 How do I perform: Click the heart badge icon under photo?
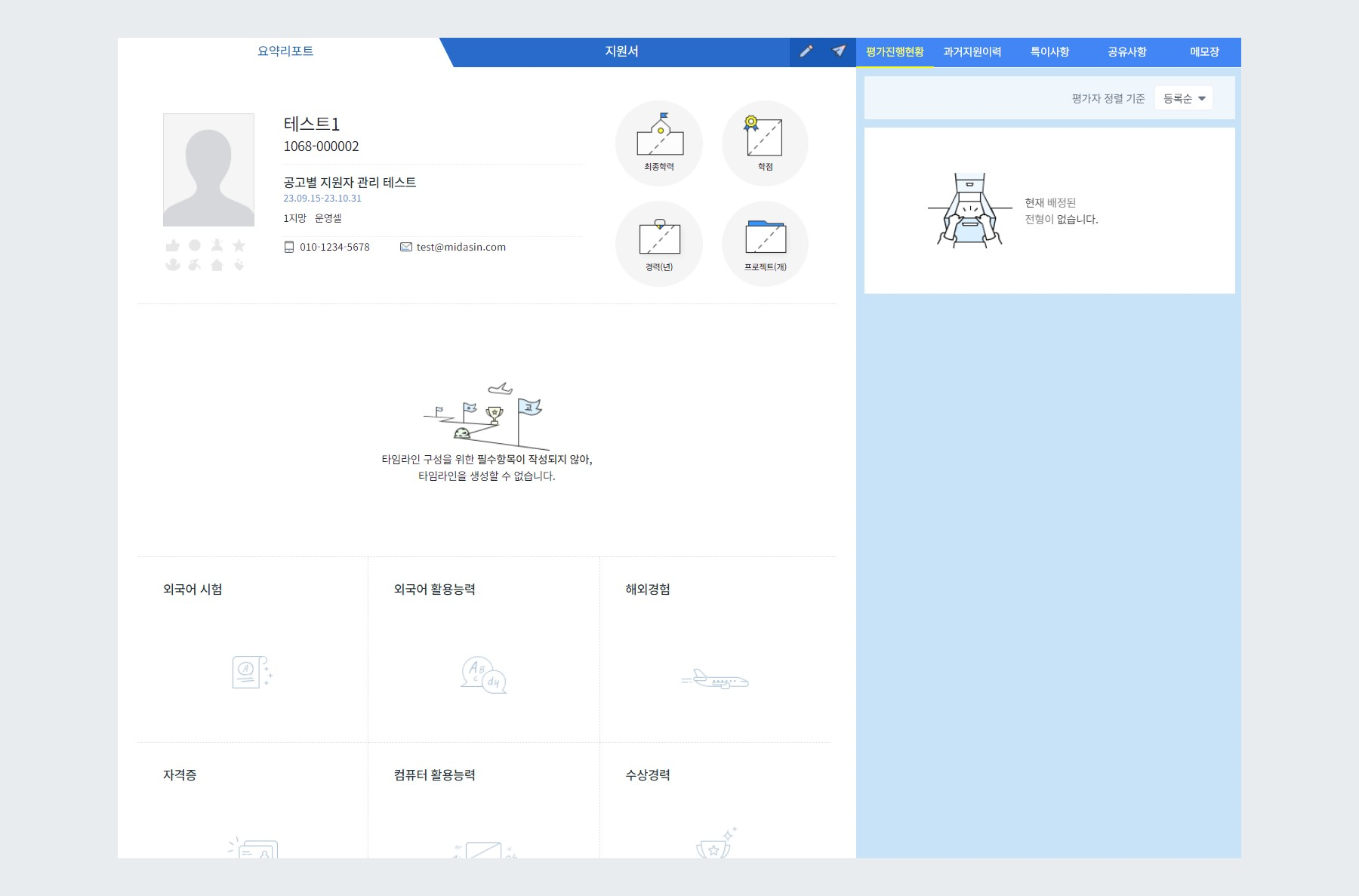click(239, 265)
